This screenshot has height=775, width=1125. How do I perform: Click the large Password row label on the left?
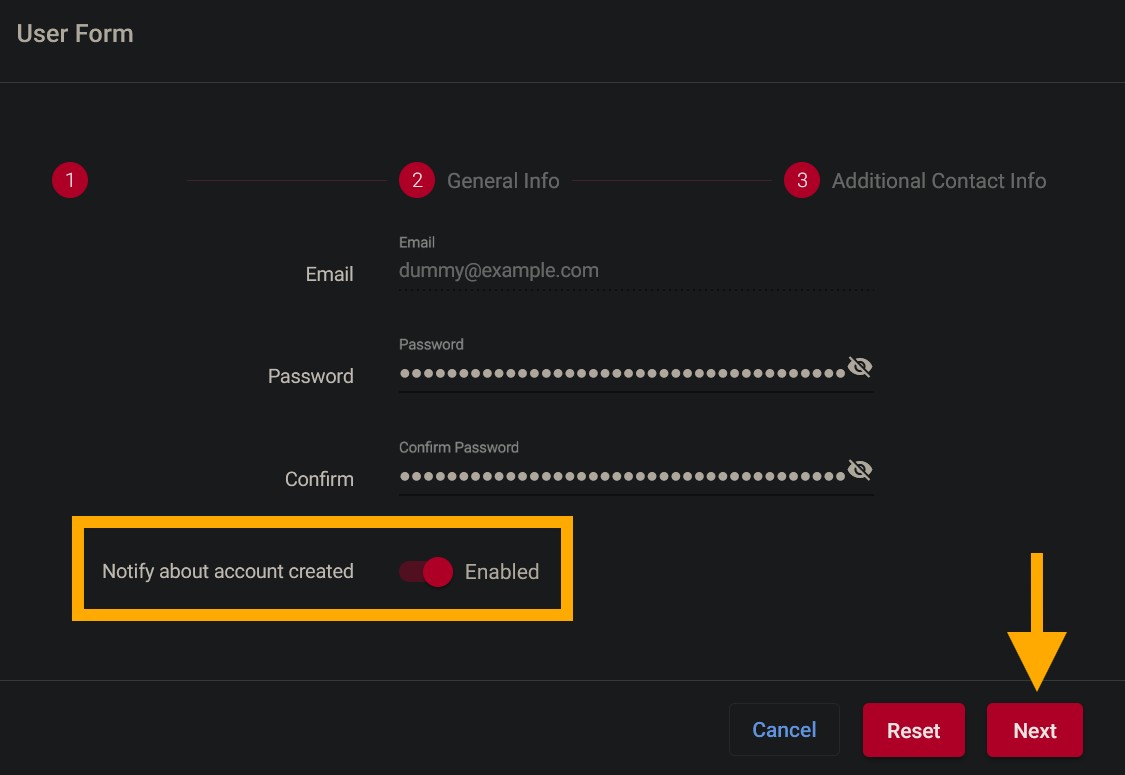pyautogui.click(x=310, y=376)
